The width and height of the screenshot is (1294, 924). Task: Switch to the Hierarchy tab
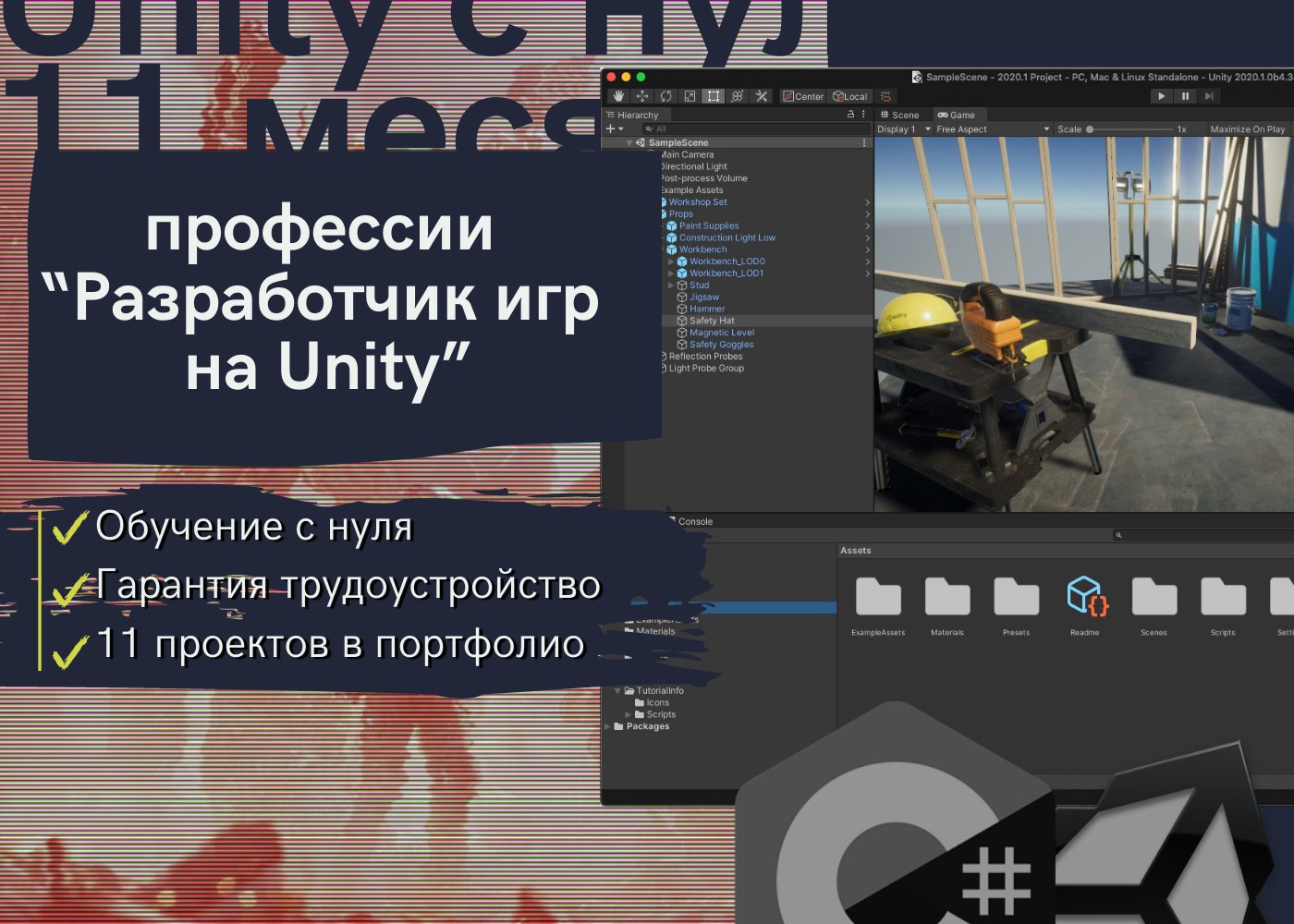632,115
